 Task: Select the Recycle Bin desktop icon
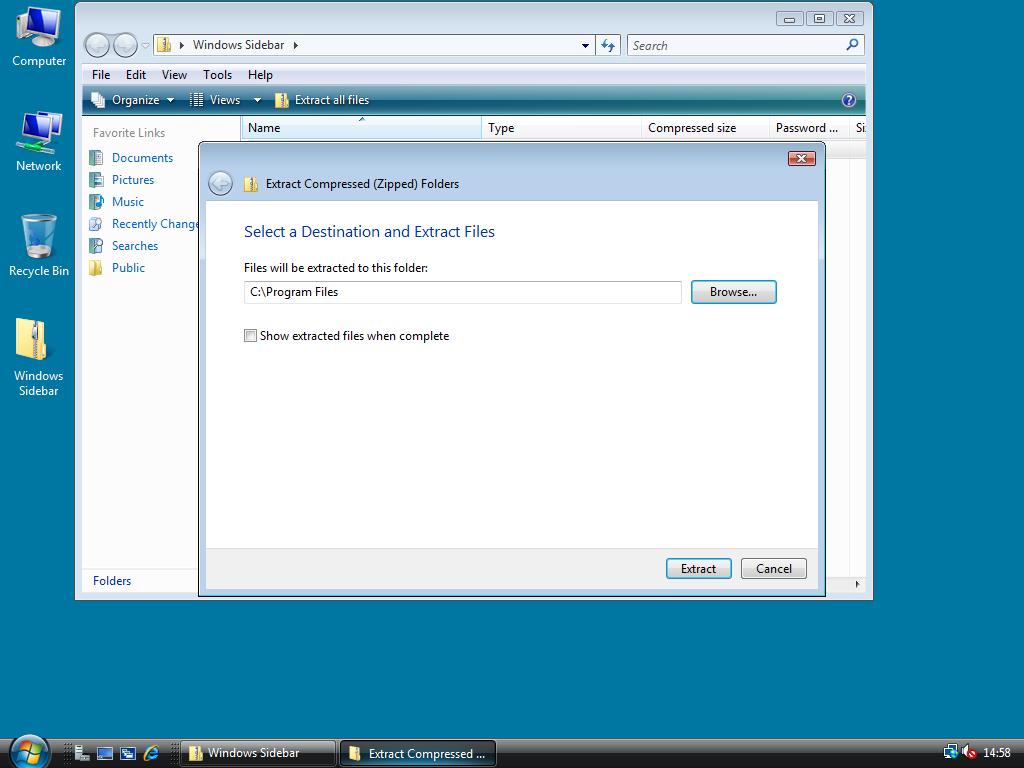(x=39, y=246)
